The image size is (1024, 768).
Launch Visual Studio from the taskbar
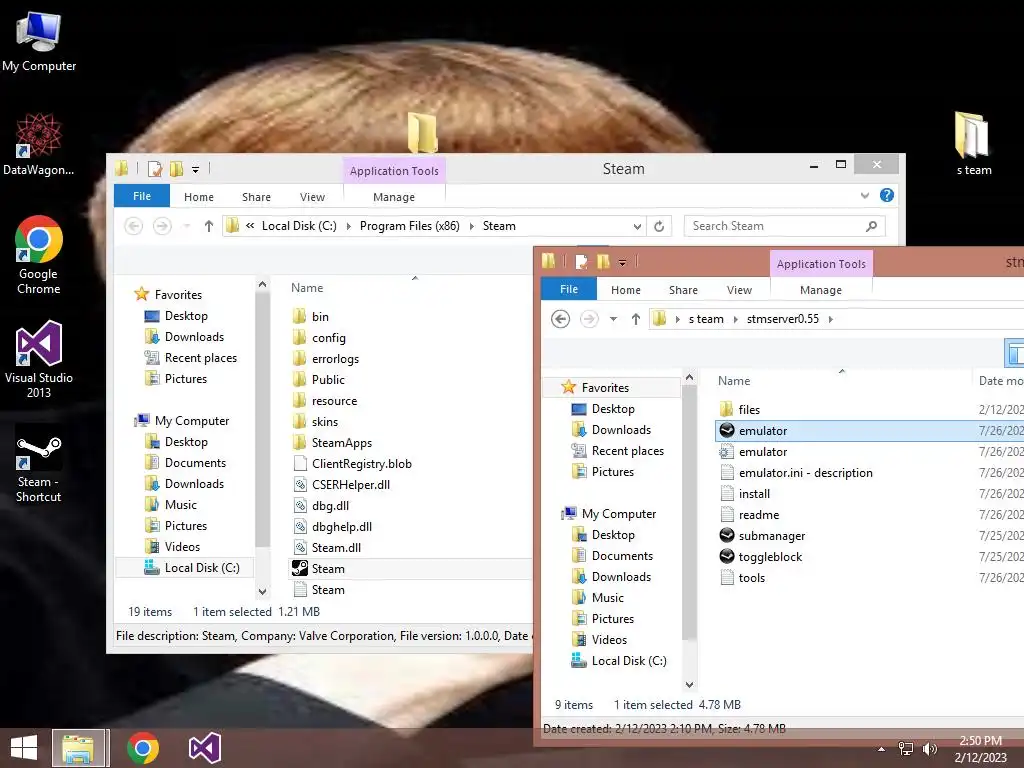click(x=204, y=748)
